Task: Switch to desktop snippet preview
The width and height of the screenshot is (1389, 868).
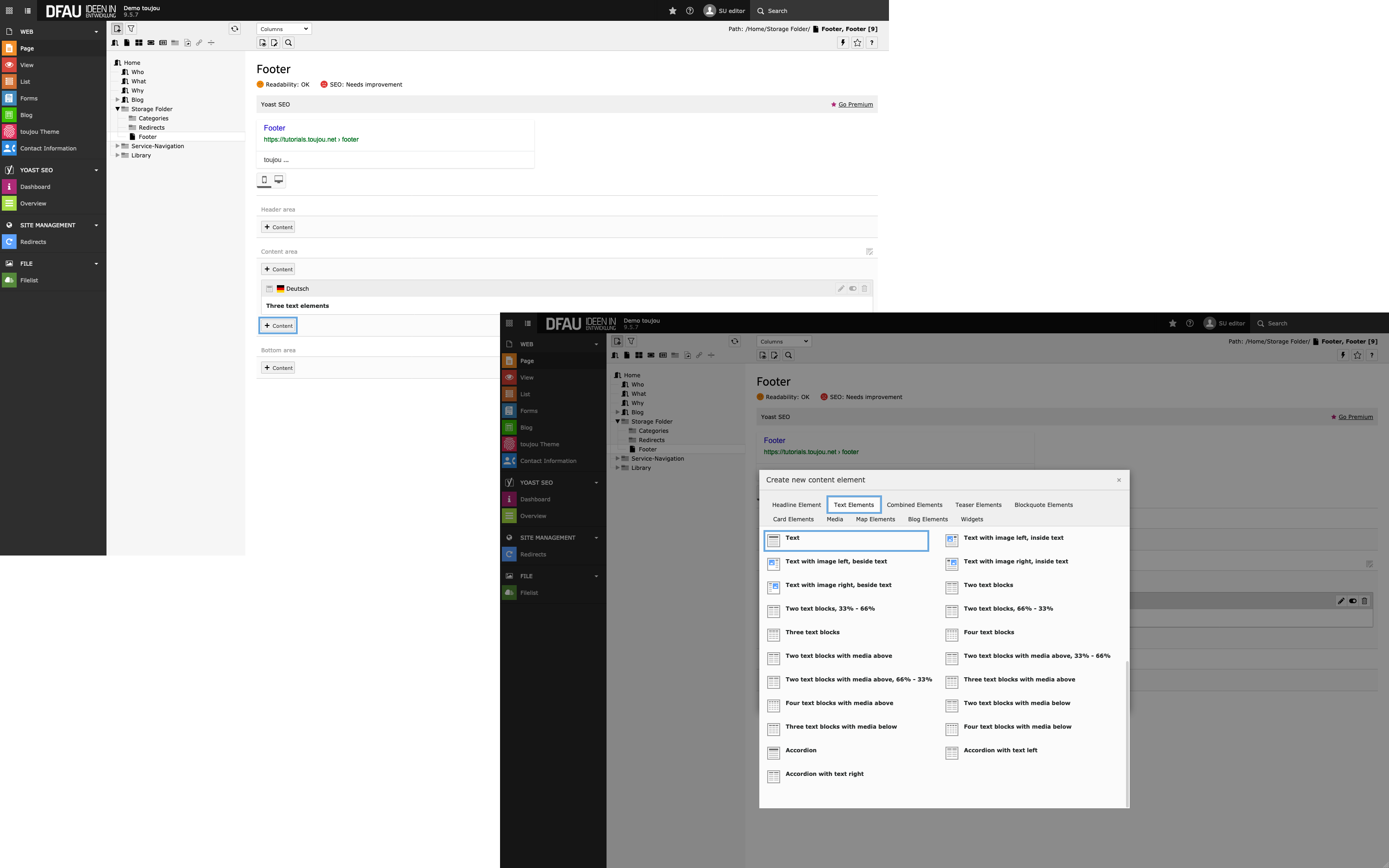Action: coord(278,180)
